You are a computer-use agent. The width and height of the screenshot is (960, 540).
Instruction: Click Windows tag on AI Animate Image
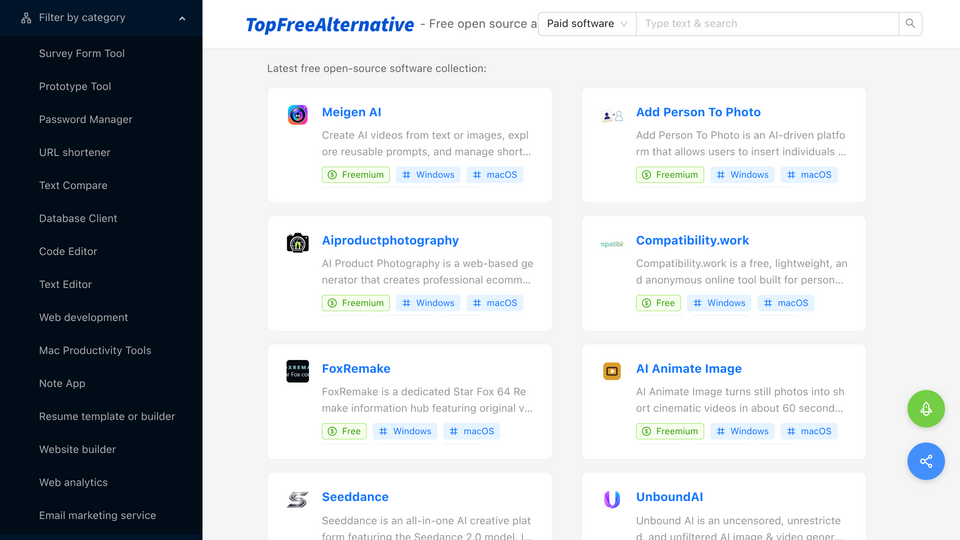click(742, 431)
